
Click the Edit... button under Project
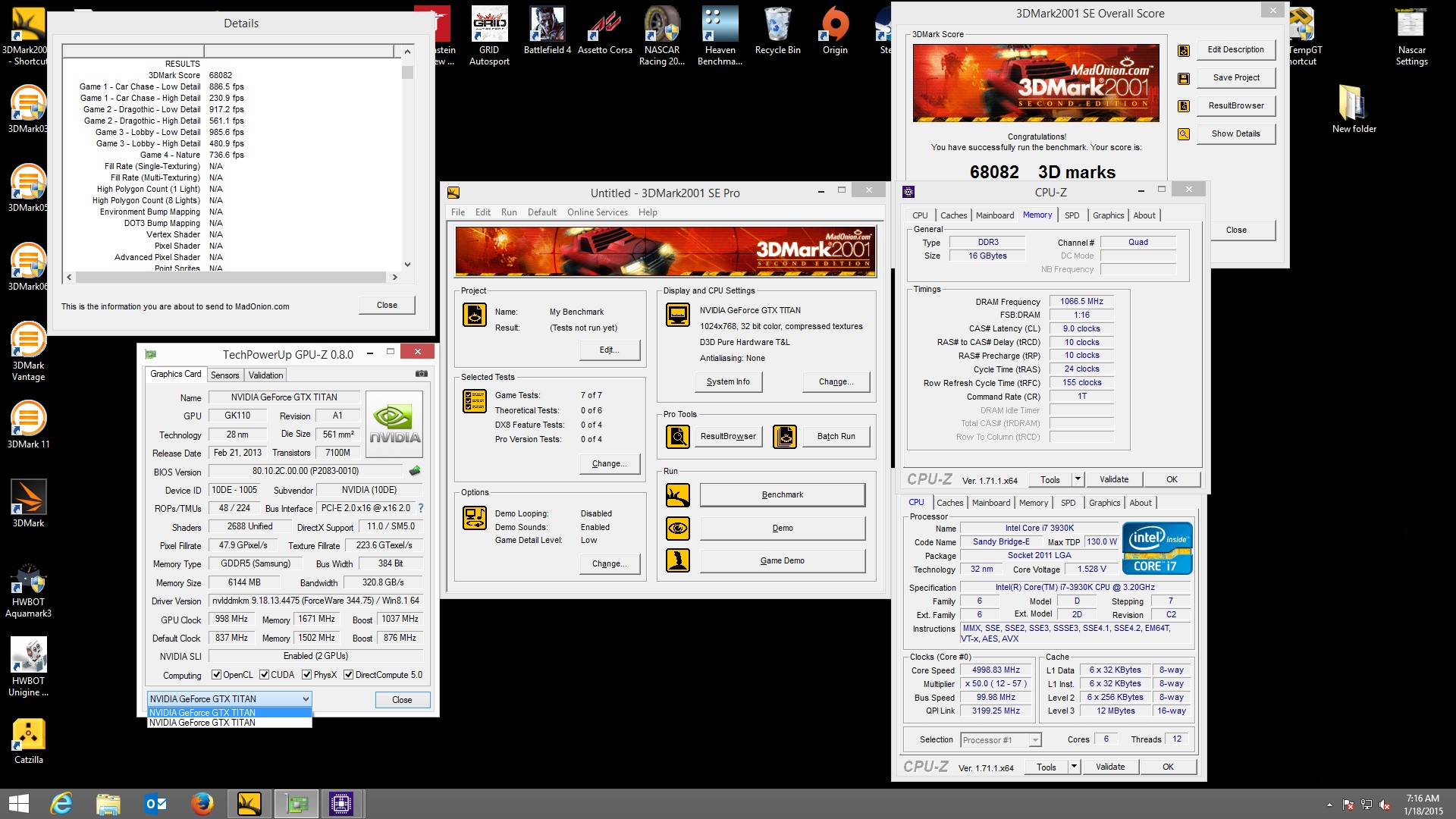coord(610,350)
